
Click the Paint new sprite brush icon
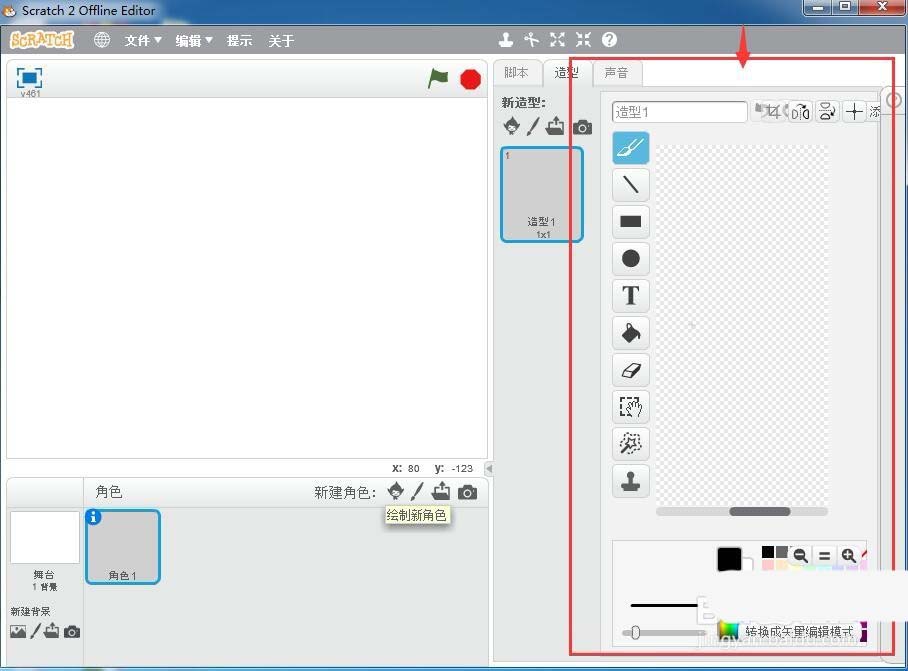coord(417,492)
